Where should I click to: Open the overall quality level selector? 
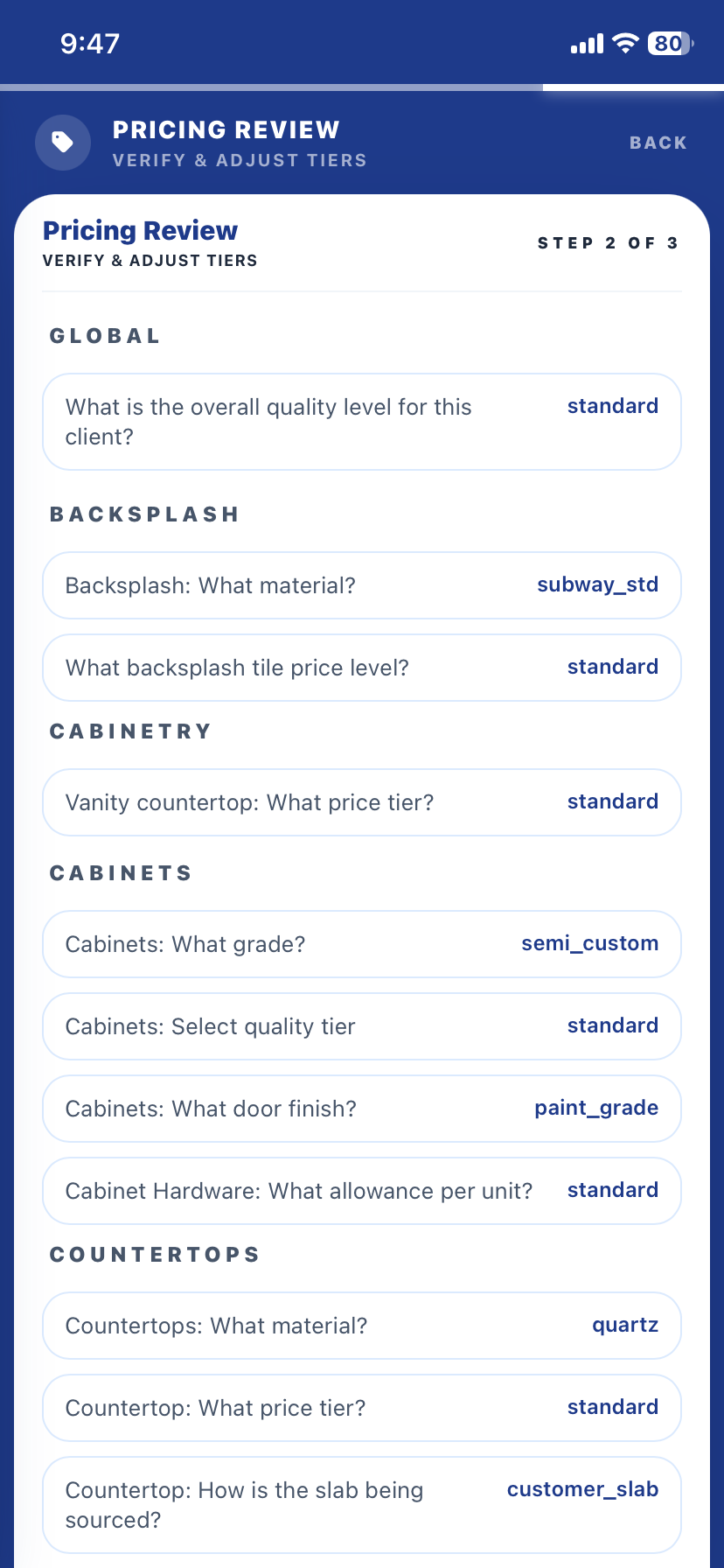pyautogui.click(x=361, y=421)
